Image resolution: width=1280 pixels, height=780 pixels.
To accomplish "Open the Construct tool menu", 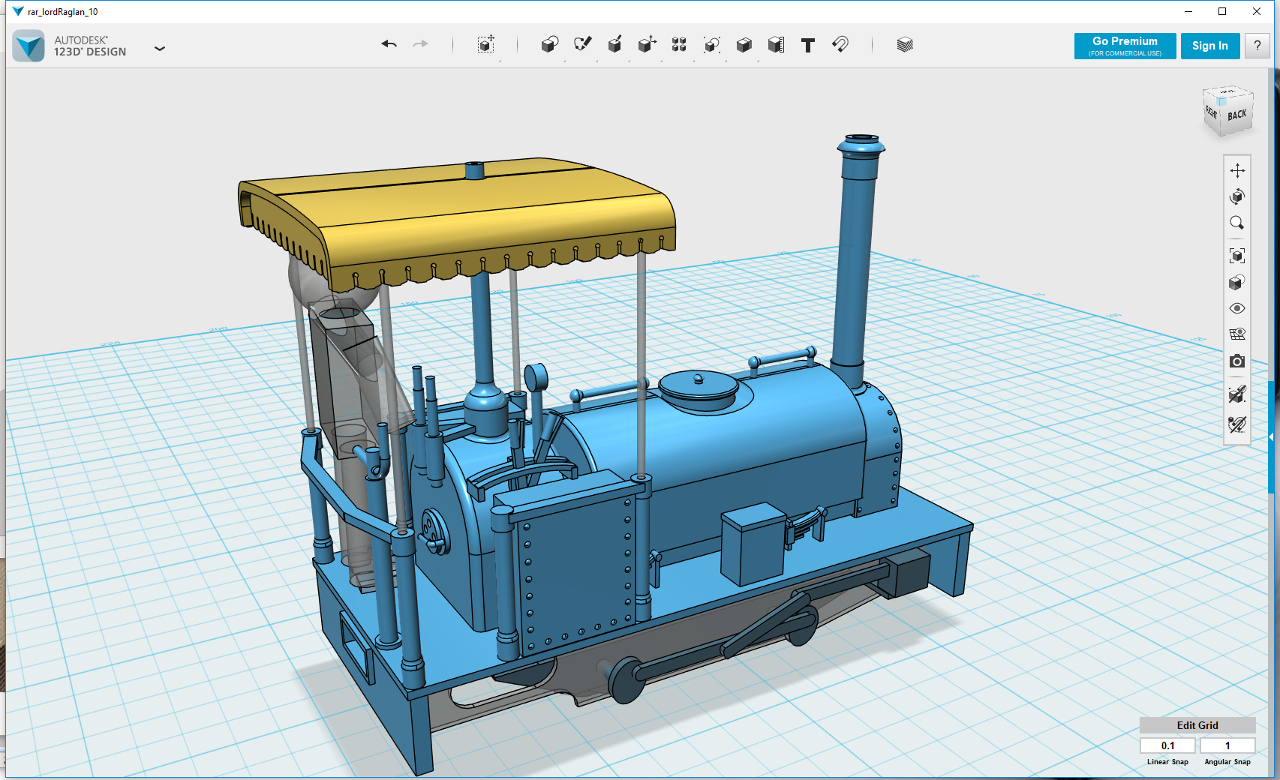I will (x=615, y=45).
